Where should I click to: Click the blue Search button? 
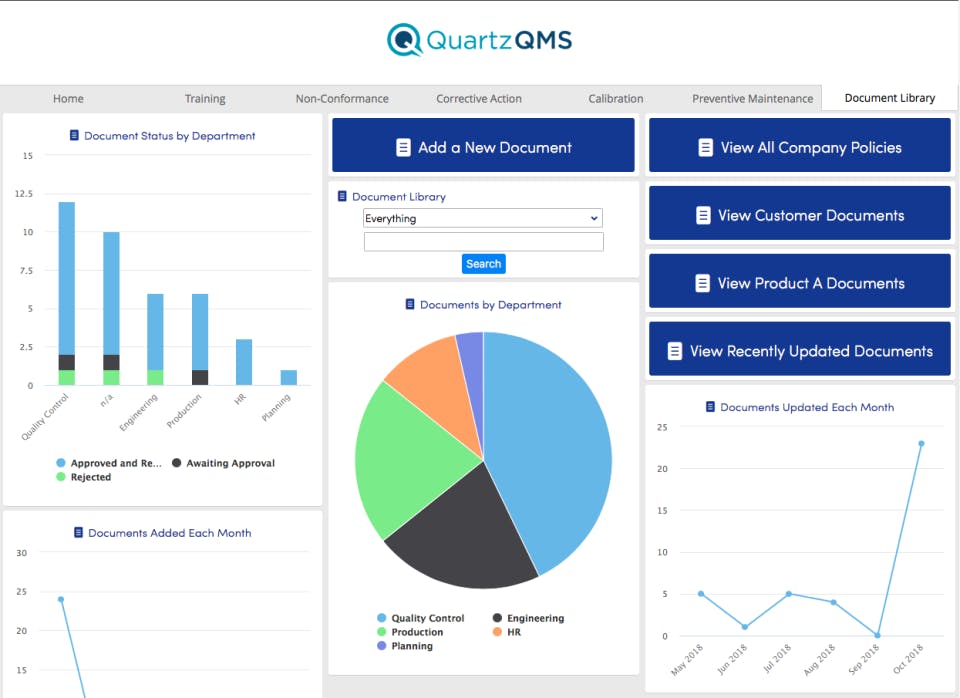(x=484, y=264)
